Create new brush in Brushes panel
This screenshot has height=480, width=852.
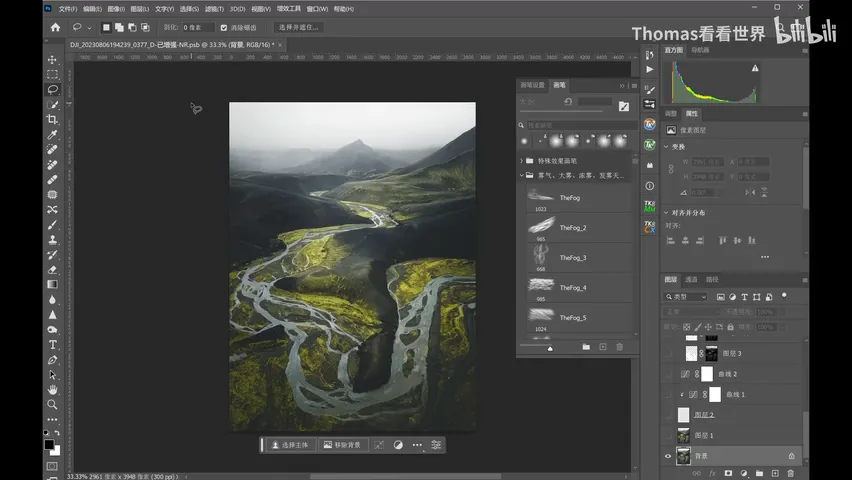pyautogui.click(x=603, y=347)
